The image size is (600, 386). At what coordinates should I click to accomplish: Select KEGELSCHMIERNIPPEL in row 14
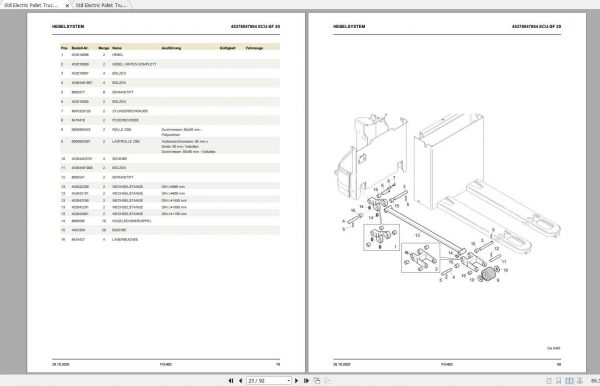[131, 221]
